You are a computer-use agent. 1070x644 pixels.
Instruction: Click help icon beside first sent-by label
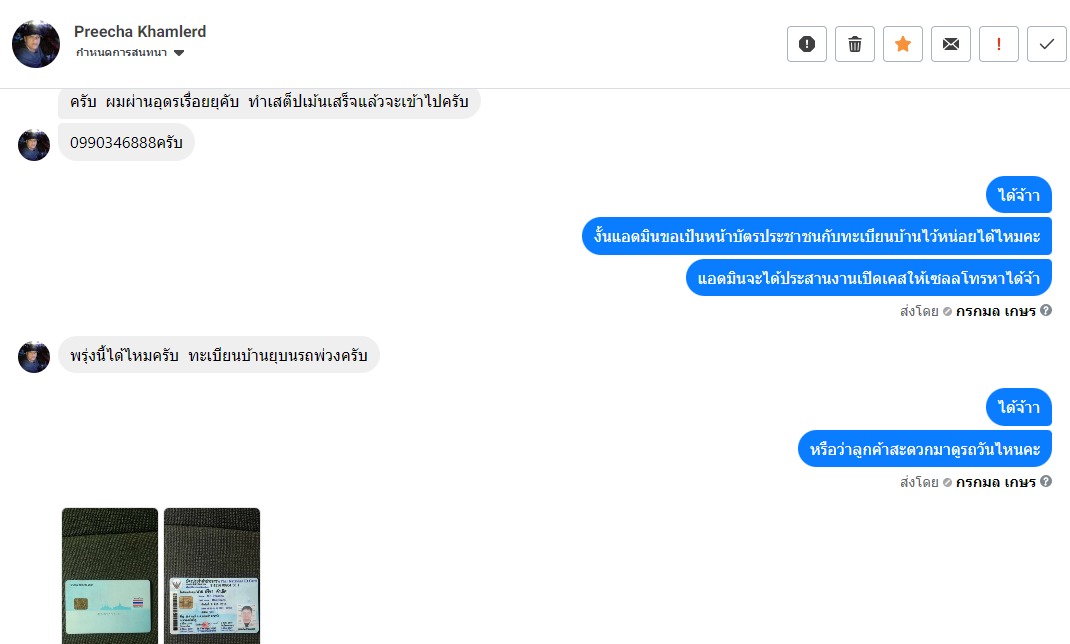(1045, 310)
